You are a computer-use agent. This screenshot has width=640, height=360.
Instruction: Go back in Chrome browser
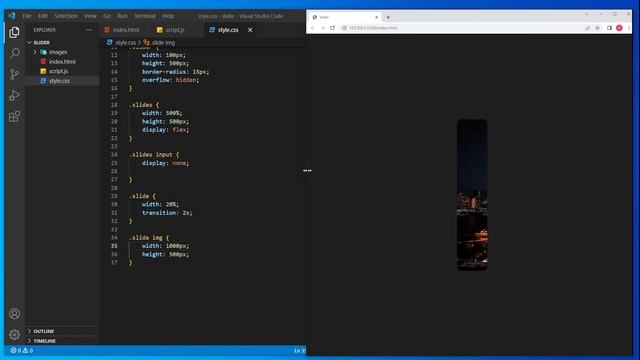312,28
